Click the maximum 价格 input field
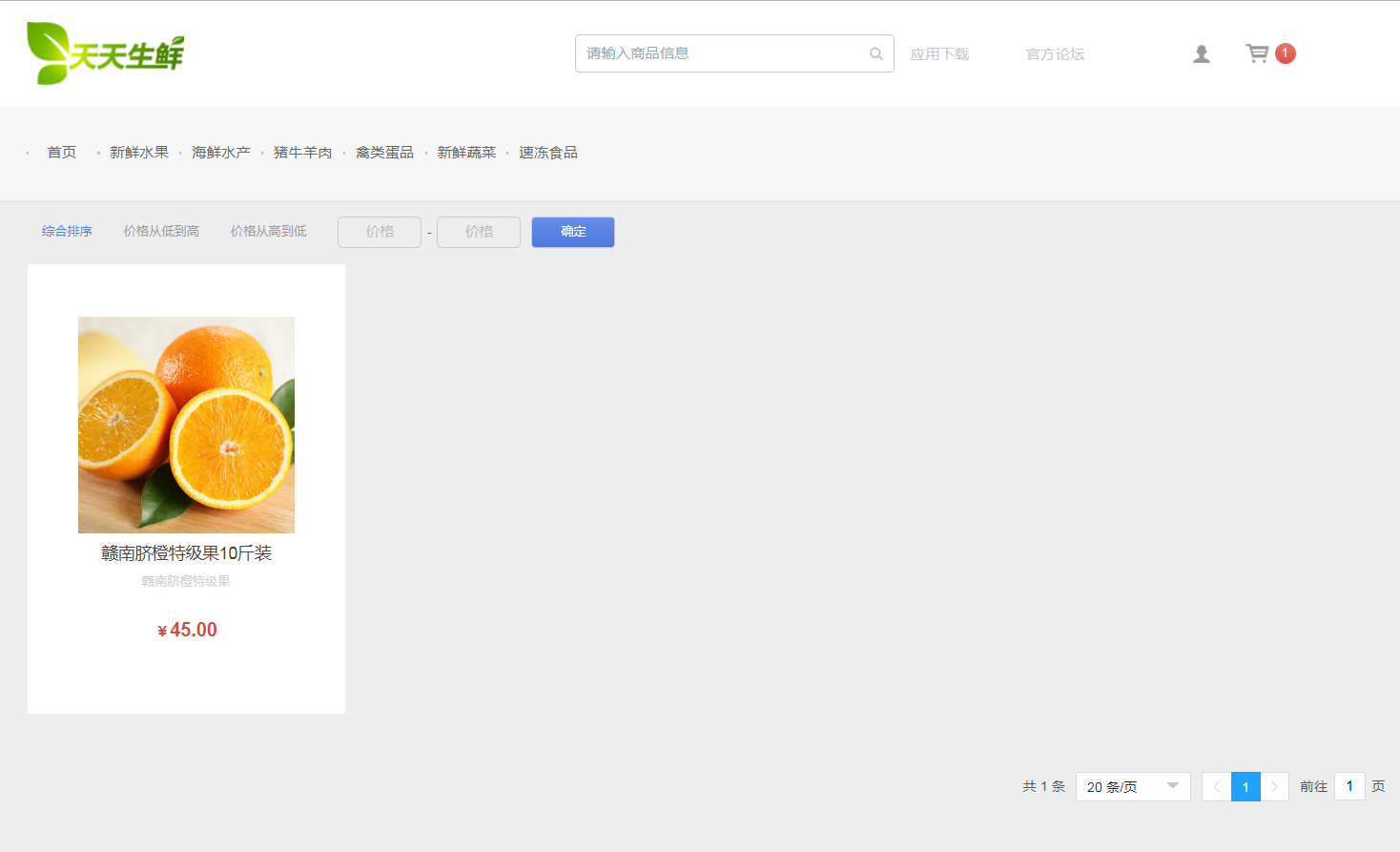This screenshot has height=852, width=1400. tap(479, 232)
